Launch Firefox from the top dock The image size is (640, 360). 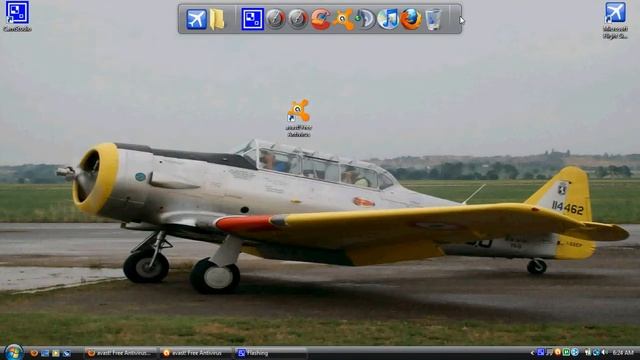(x=411, y=19)
